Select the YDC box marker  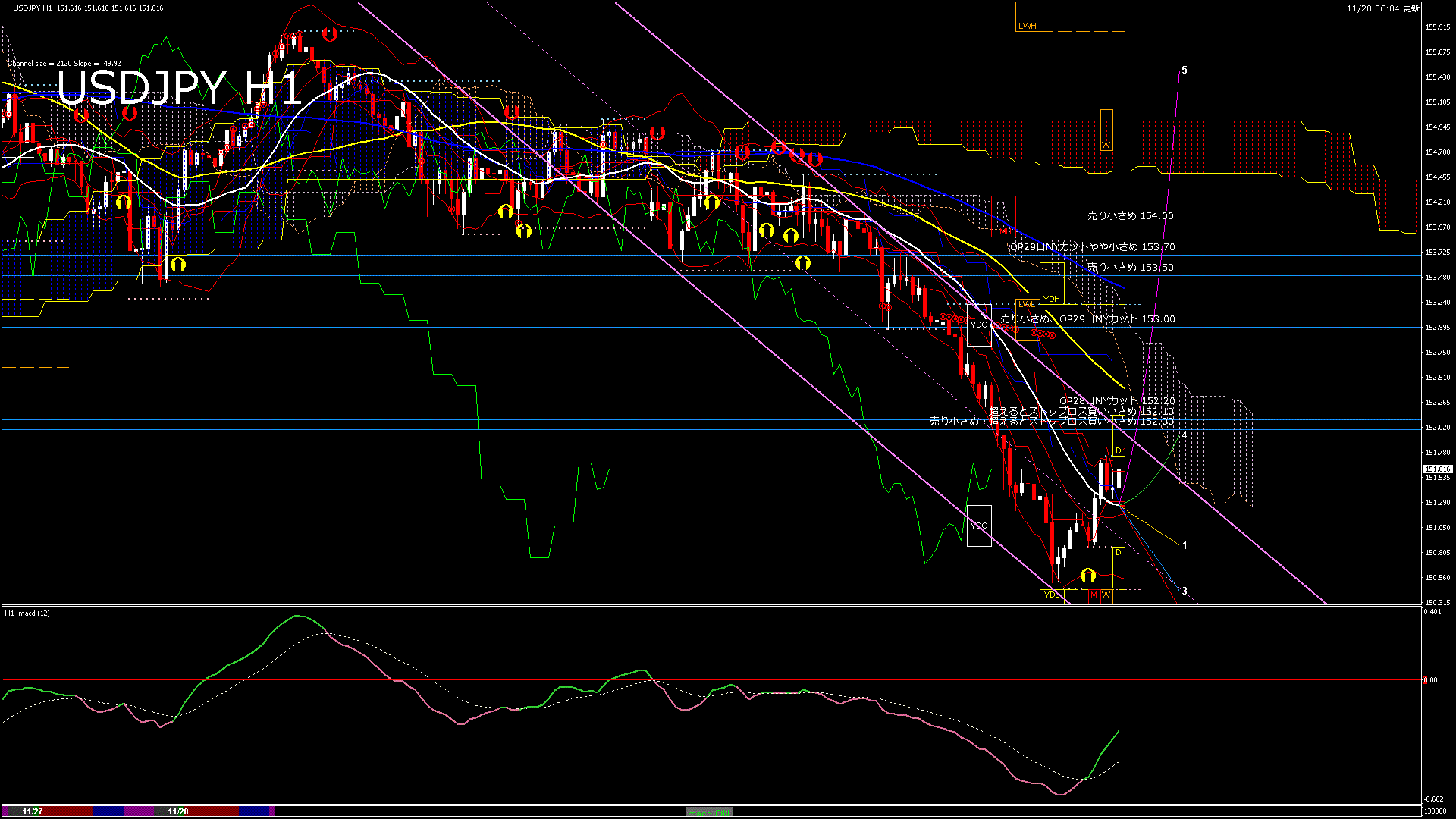(x=979, y=526)
